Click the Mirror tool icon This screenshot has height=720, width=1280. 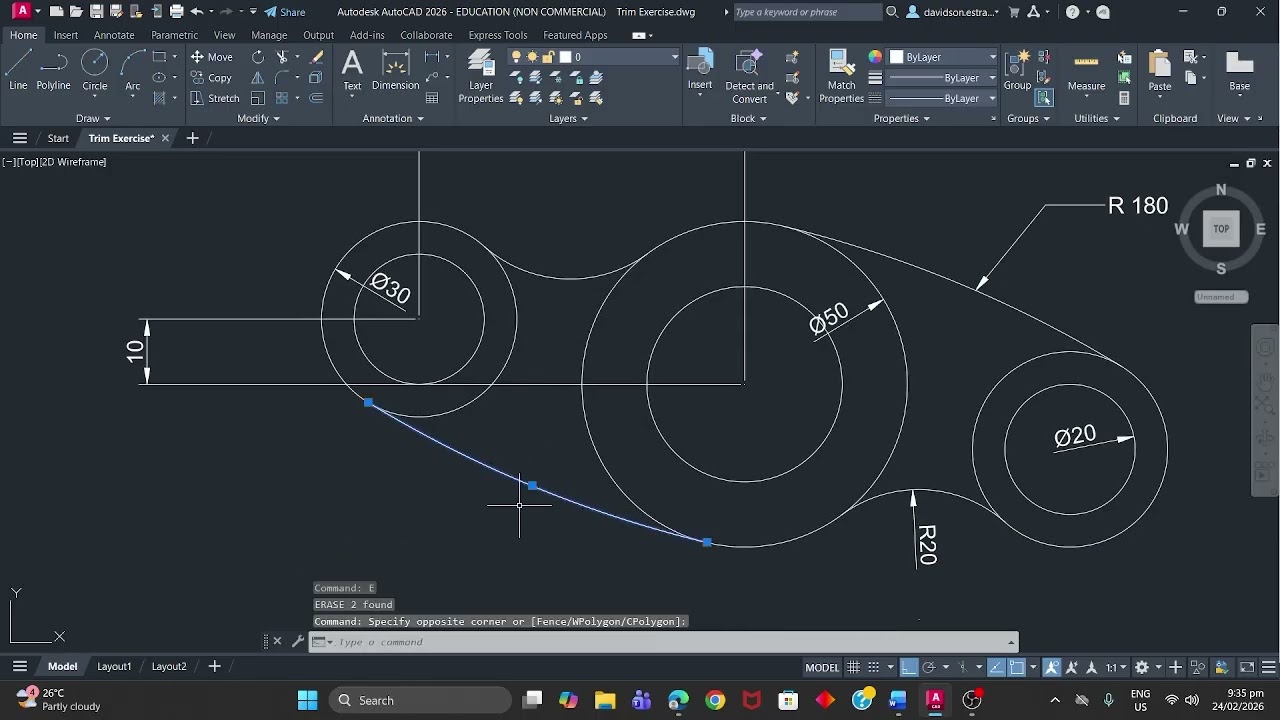click(x=258, y=78)
